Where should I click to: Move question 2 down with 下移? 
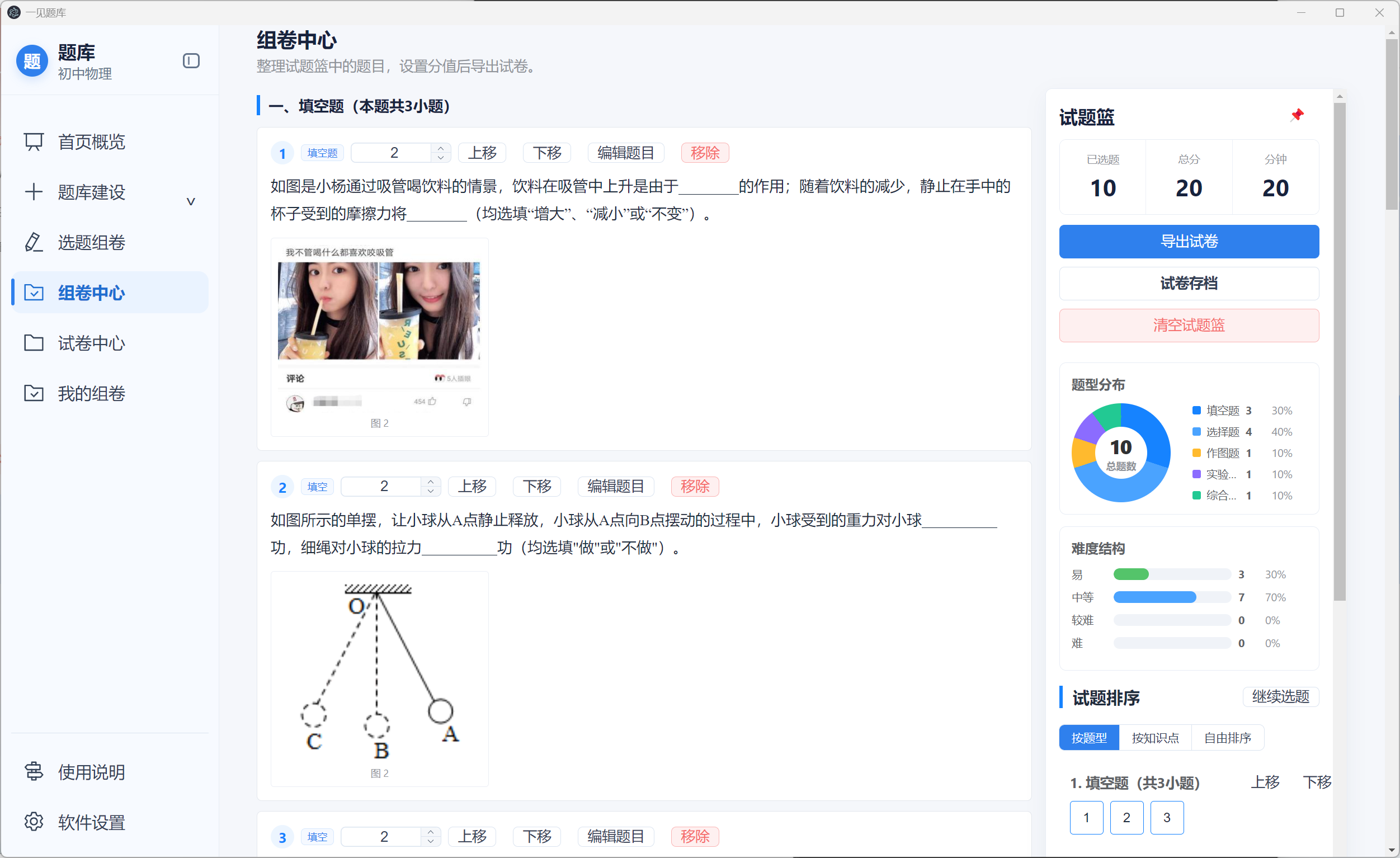[x=537, y=487]
